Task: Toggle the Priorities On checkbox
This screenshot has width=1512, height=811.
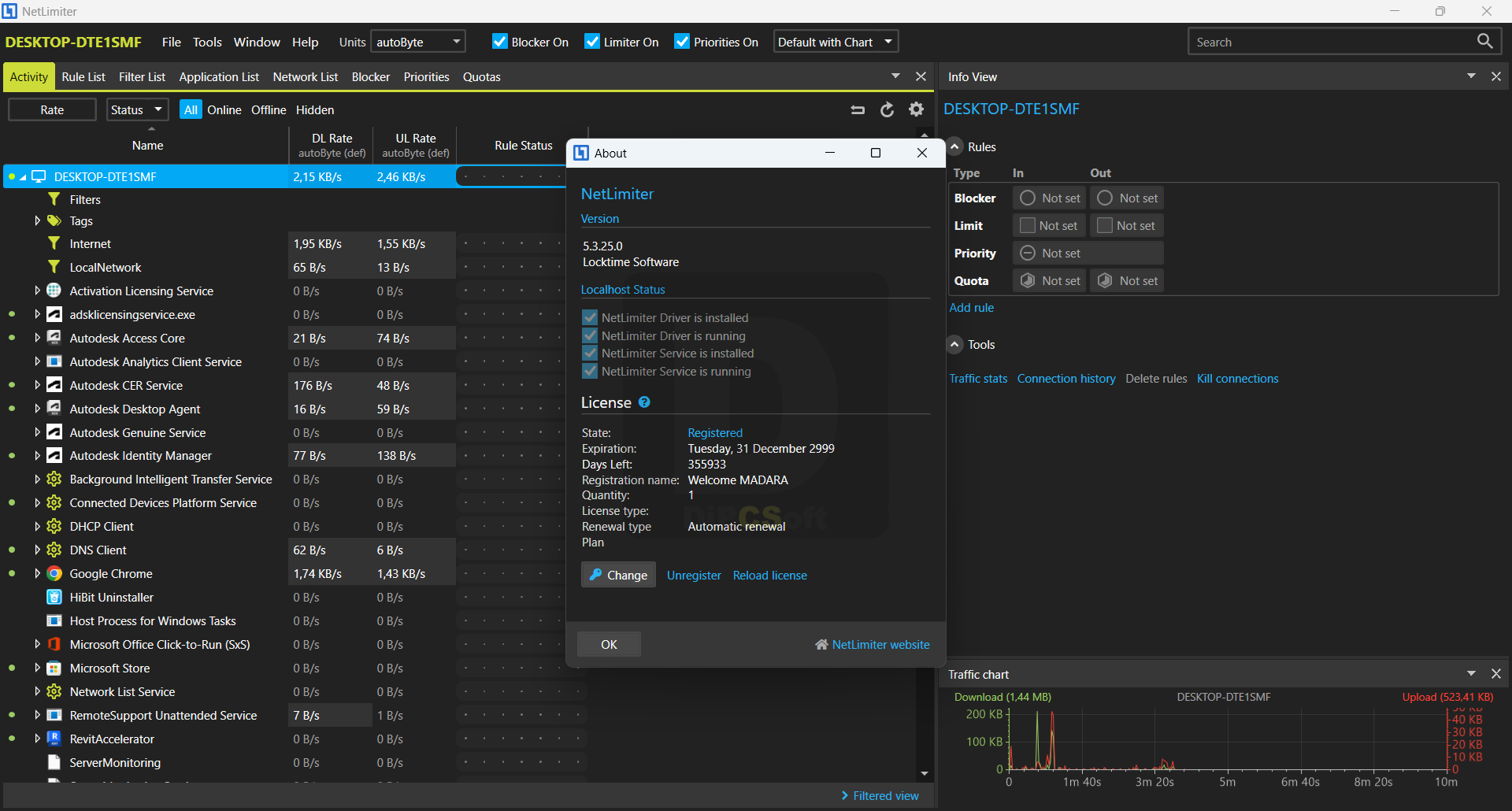Action: (682, 42)
